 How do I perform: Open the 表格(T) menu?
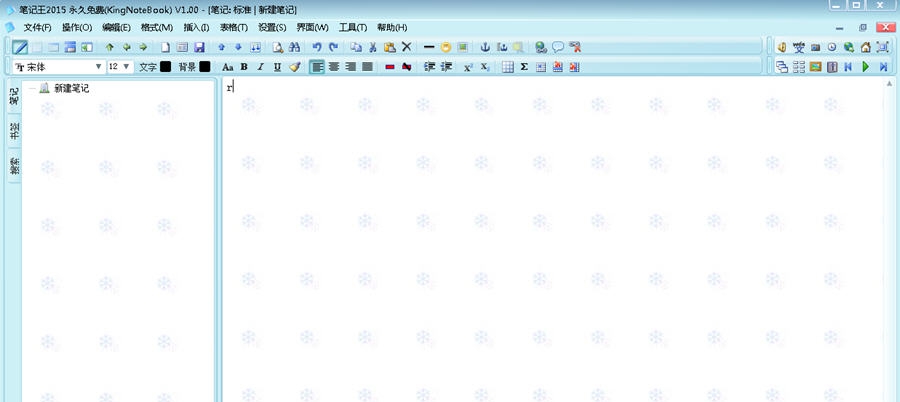234,27
